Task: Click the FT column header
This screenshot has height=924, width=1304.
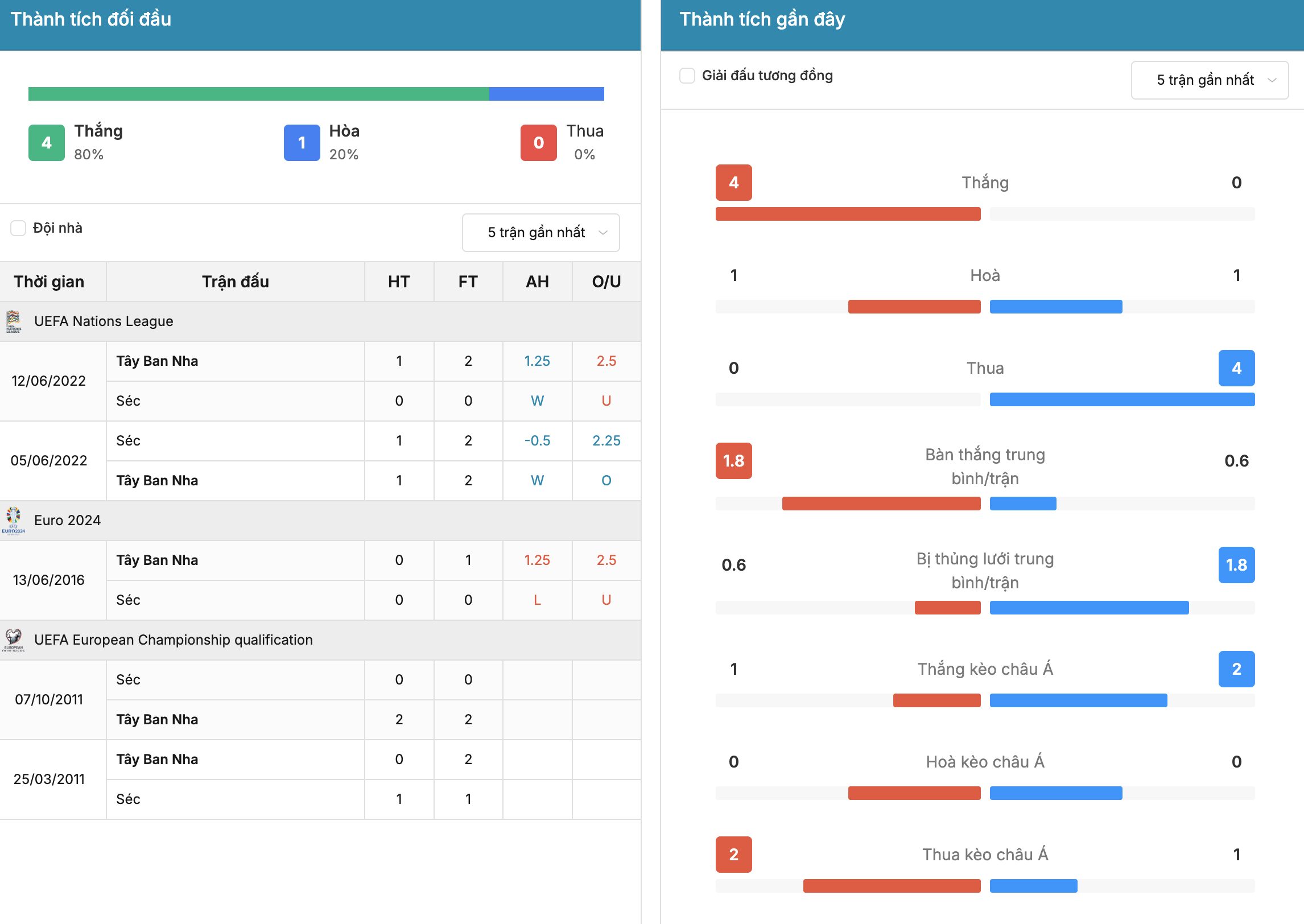Action: click(468, 282)
